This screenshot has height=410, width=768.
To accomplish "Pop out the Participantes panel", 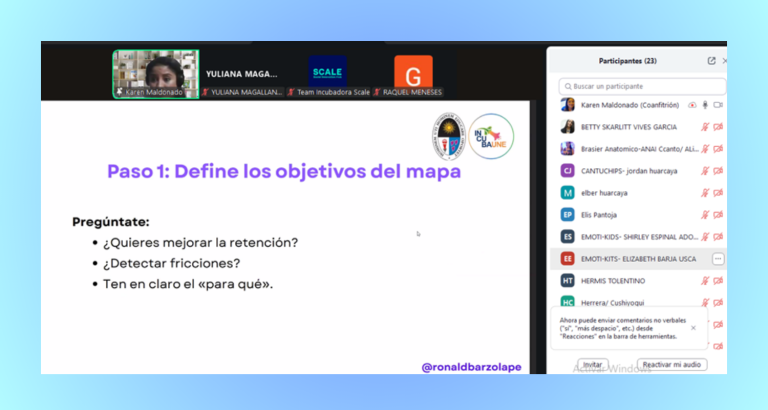I will pos(711,61).
